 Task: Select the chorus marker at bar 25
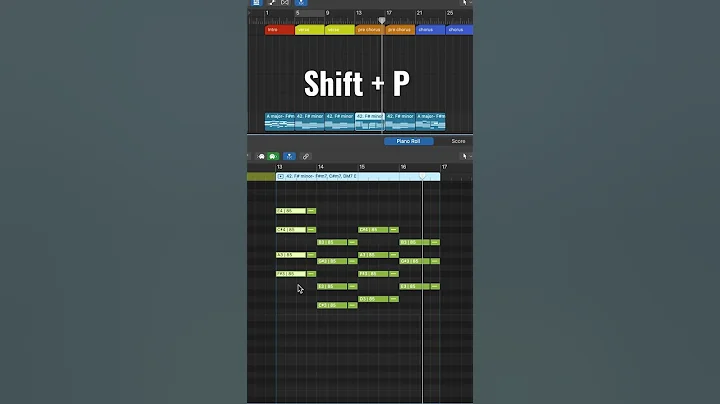(x=459, y=30)
